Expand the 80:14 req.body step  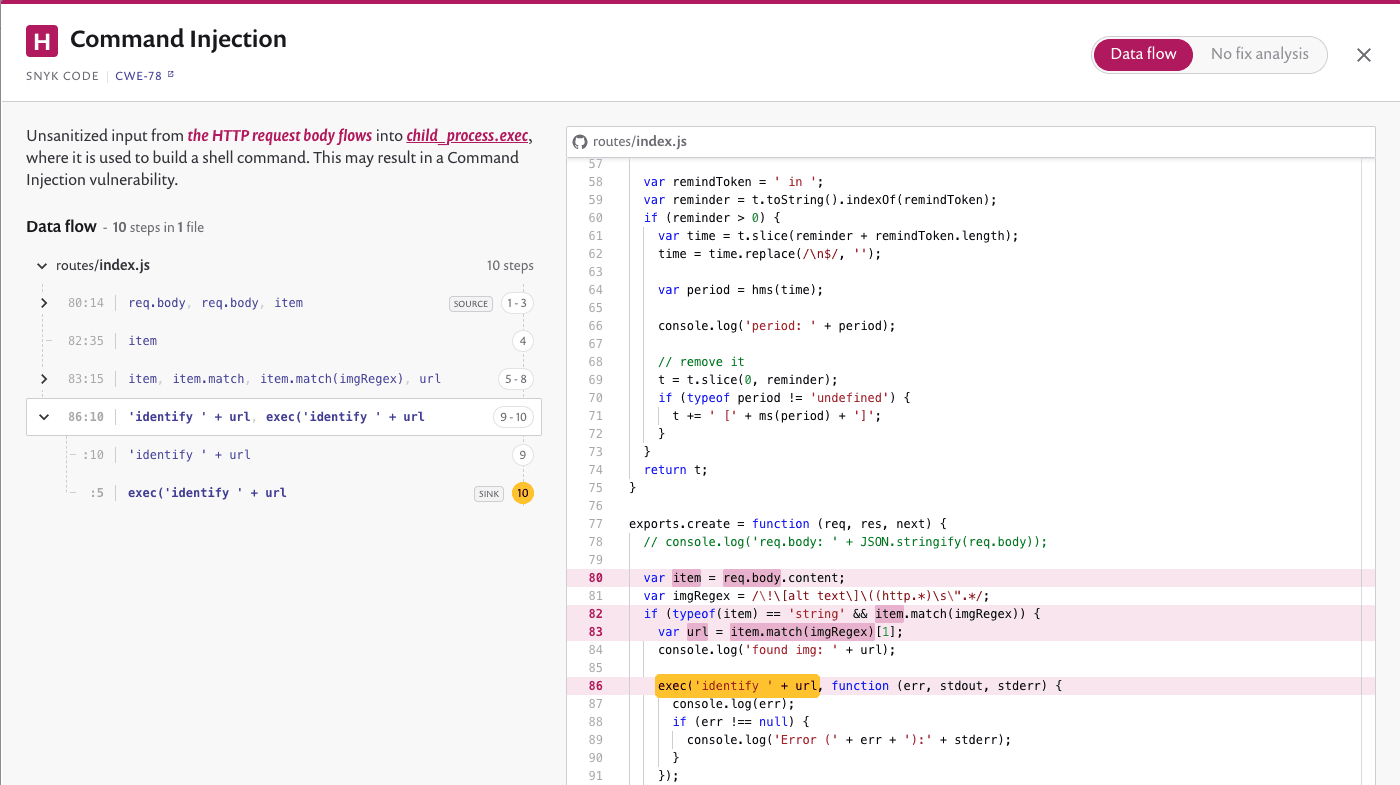click(43, 302)
